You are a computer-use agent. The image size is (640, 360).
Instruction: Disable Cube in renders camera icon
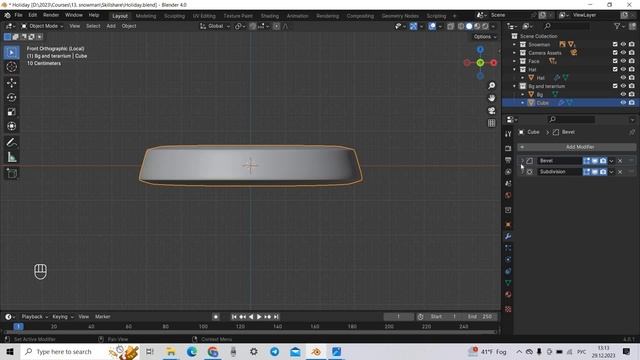631,103
